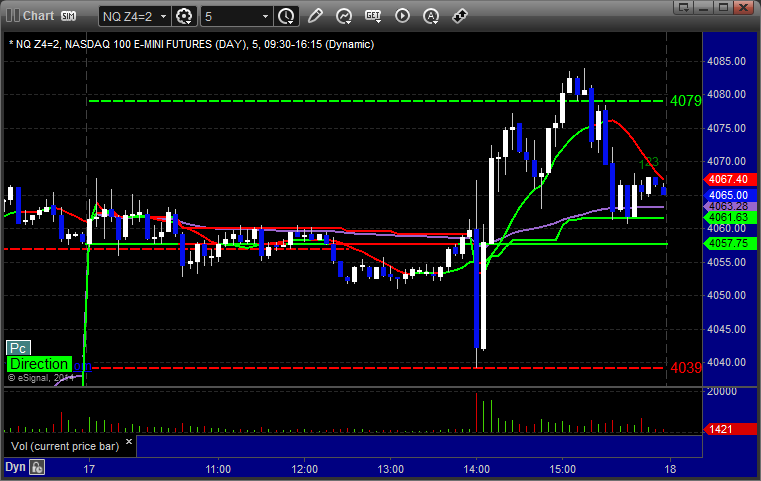Screen dimensions: 761x481
Task: Click the Chart title text
Action: click(38, 16)
